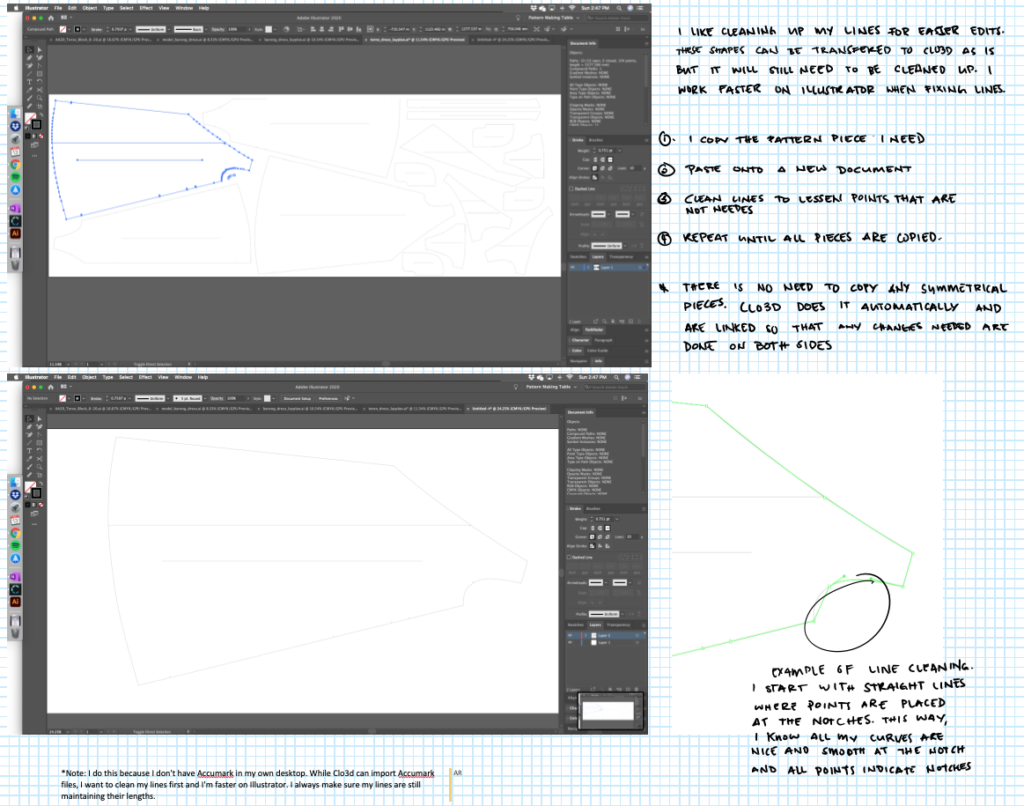Image resolution: width=1024 pixels, height=806 pixels.
Task: Select the Zoom tool in top Illustrator window
Action: (x=39, y=98)
